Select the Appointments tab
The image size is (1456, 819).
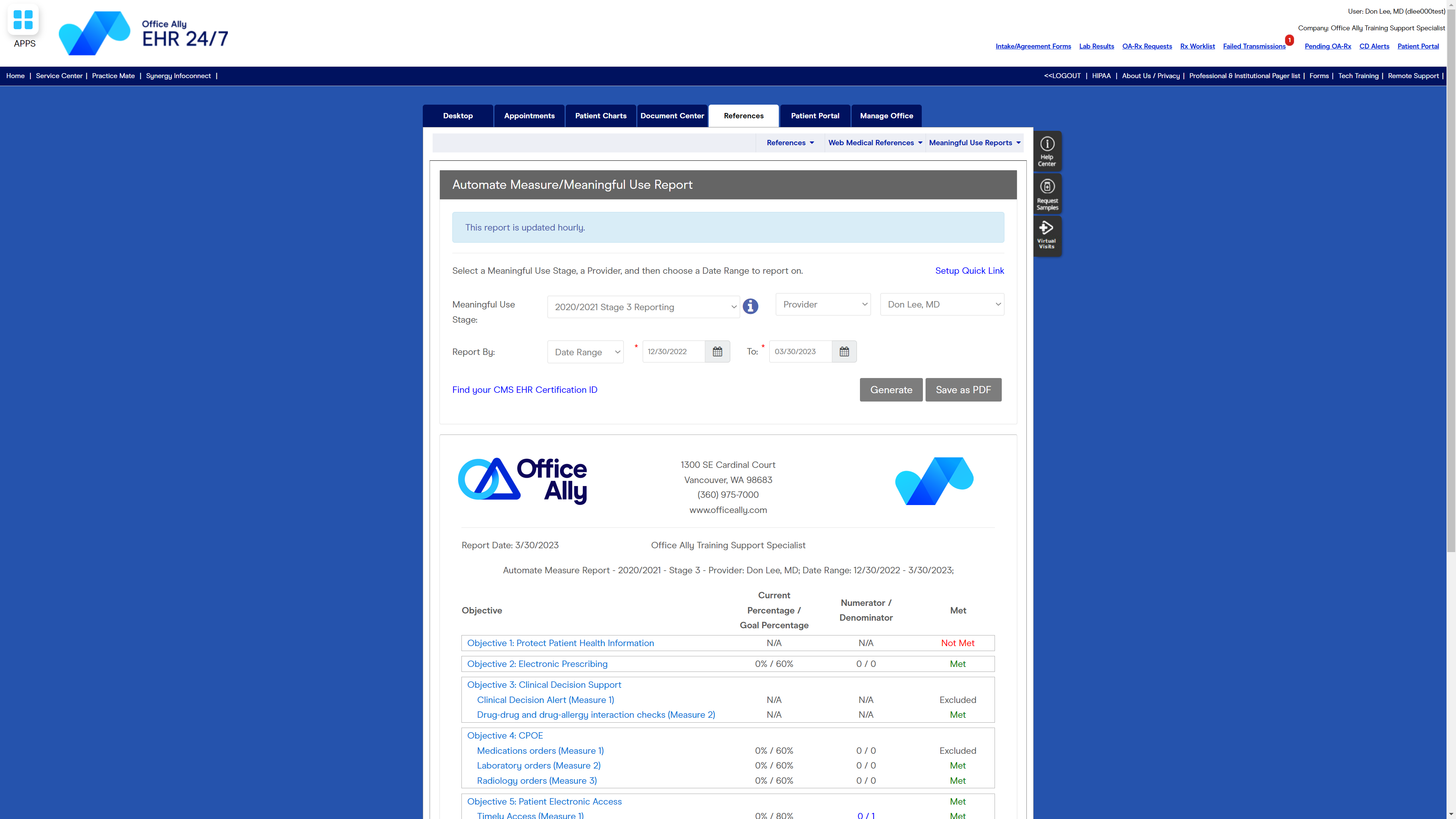529,115
